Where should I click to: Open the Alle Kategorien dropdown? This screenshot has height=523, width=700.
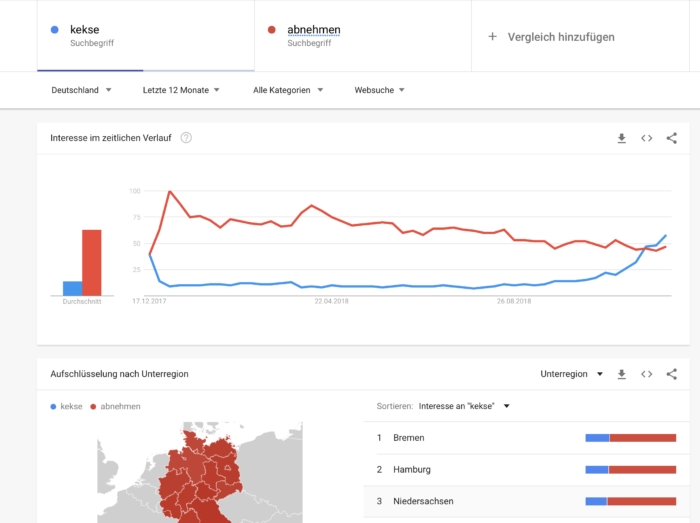click(288, 90)
